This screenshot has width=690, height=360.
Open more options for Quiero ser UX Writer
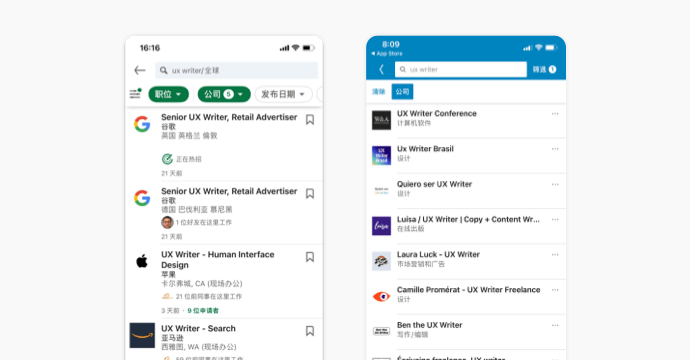(555, 184)
